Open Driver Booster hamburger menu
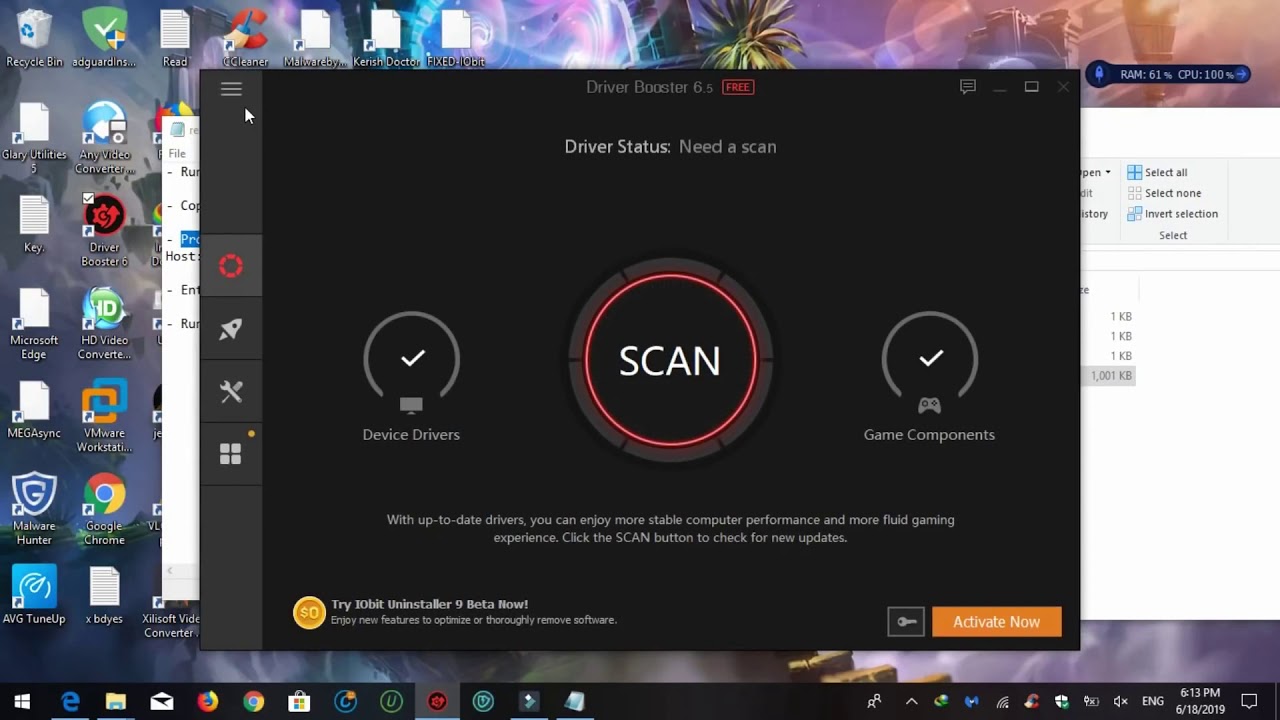Image resolution: width=1280 pixels, height=720 pixels. [x=231, y=89]
